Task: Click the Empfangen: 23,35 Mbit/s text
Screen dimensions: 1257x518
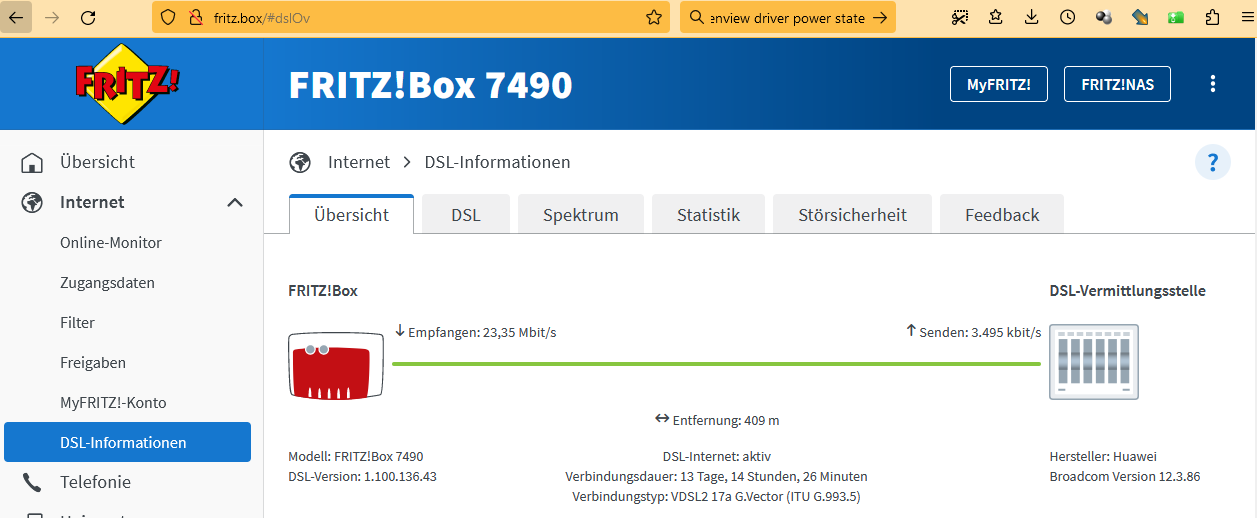Action: (x=482, y=332)
